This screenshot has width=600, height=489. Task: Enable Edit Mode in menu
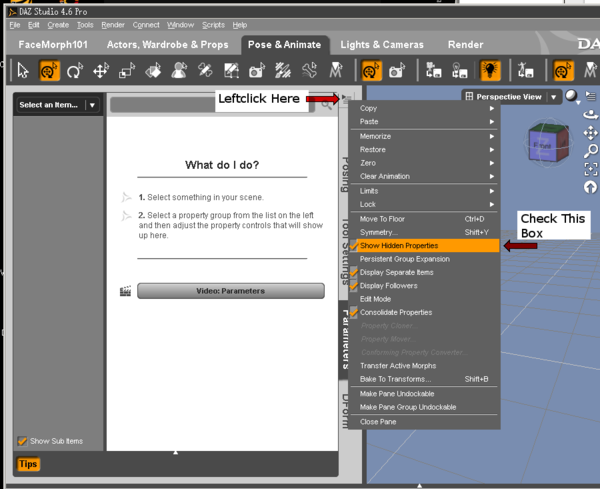click(x=424, y=299)
